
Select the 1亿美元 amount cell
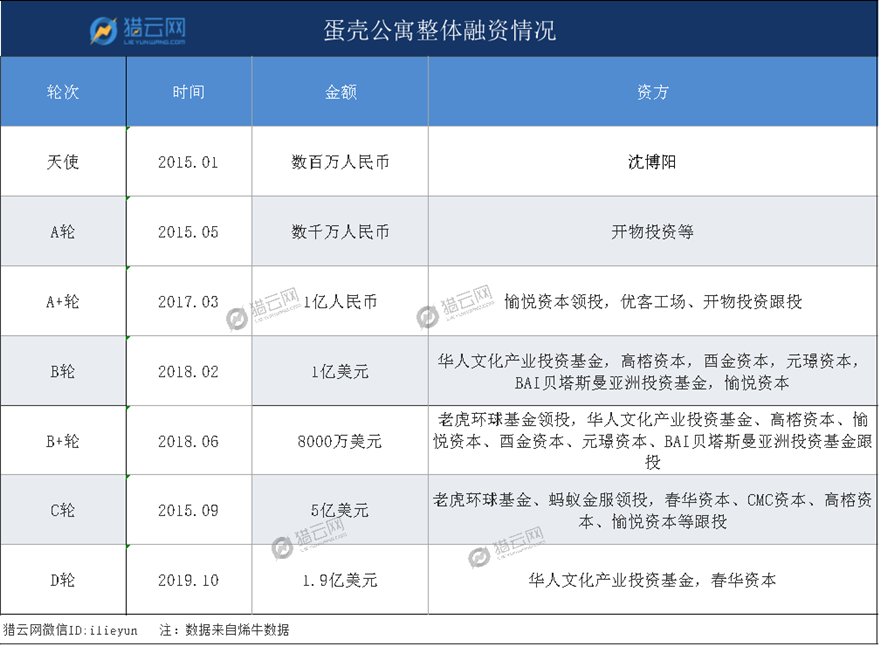[340, 371]
